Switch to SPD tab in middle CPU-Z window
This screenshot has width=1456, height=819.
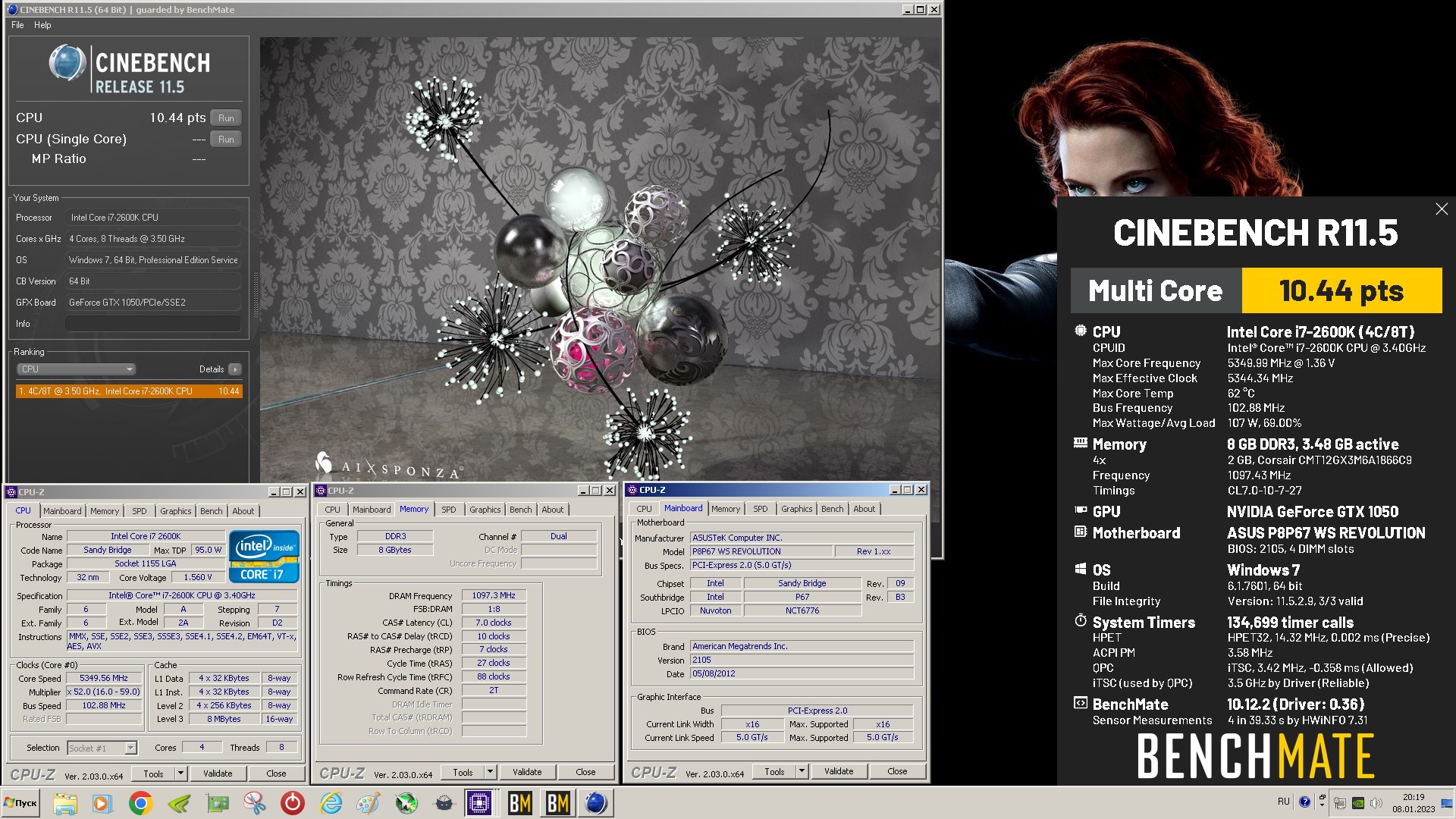click(x=449, y=510)
